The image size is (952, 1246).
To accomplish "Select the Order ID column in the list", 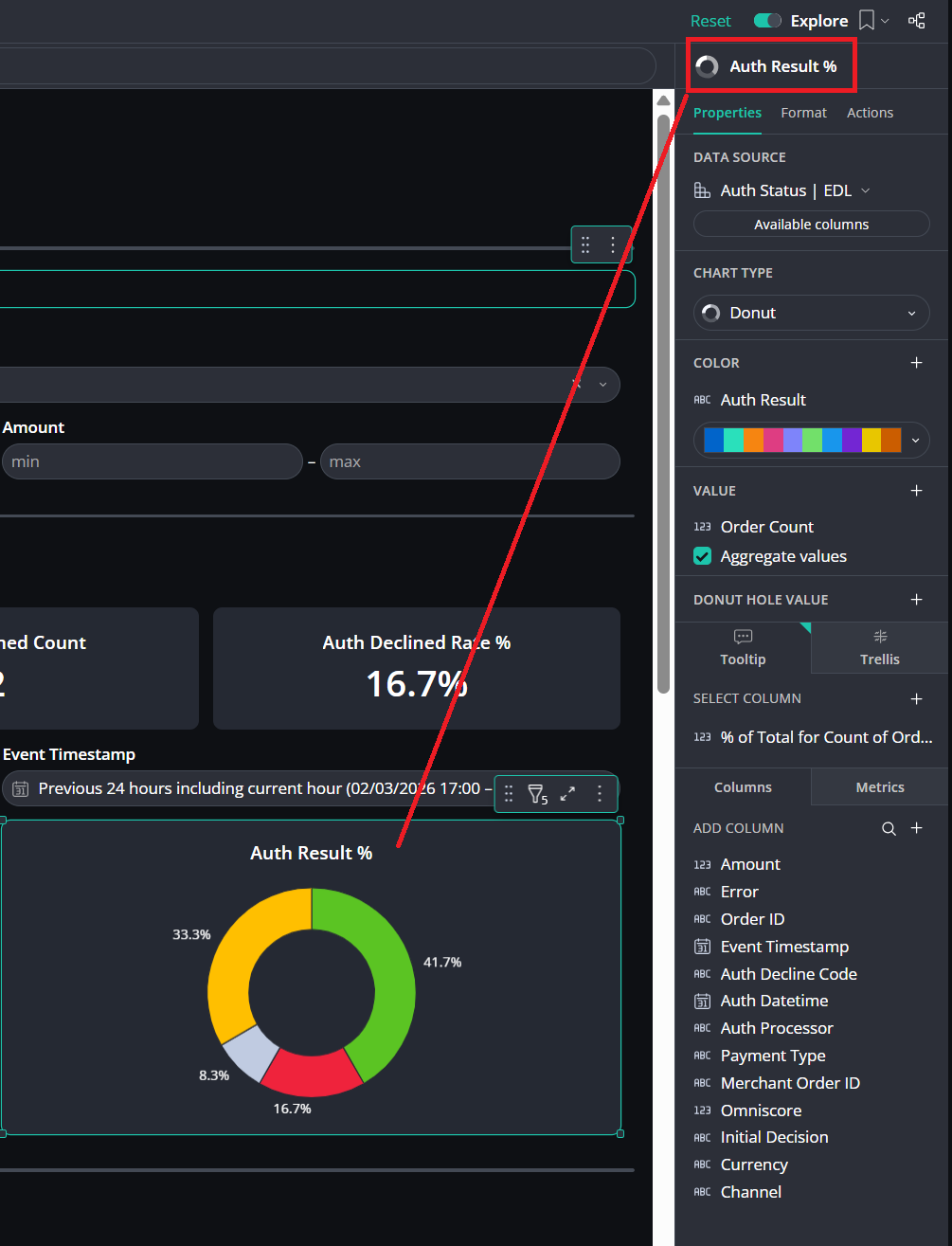I will [x=752, y=919].
